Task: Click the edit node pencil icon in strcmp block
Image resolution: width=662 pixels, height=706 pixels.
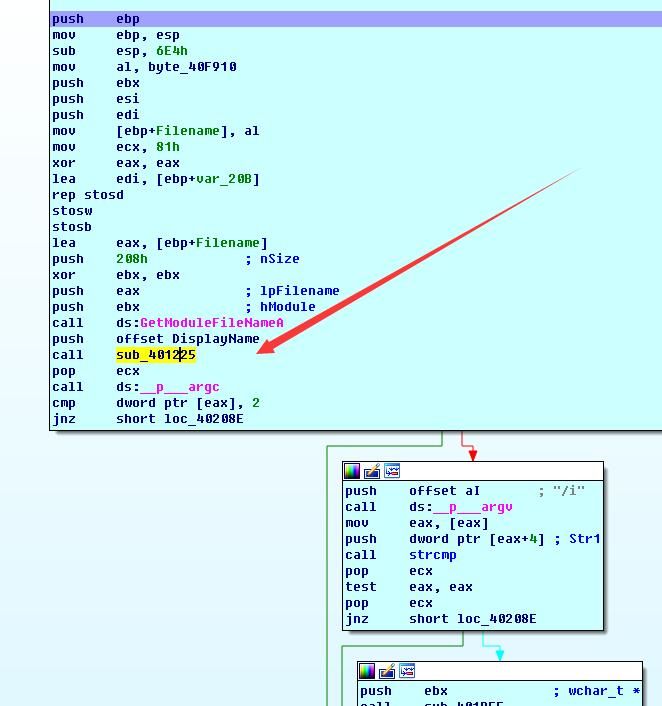Action: (372, 471)
